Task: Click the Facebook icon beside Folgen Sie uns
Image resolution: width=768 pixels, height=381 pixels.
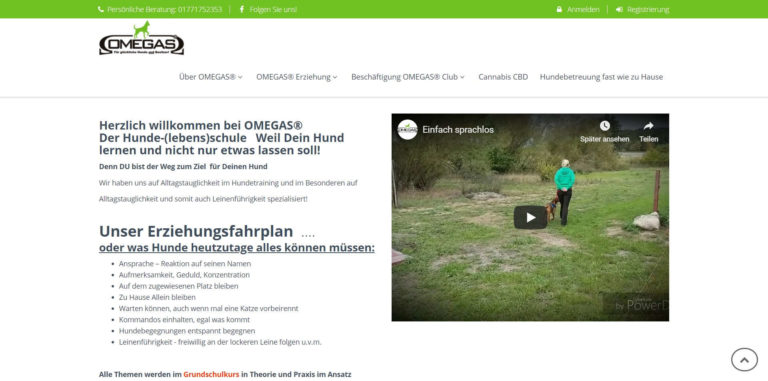Action: coord(241,9)
